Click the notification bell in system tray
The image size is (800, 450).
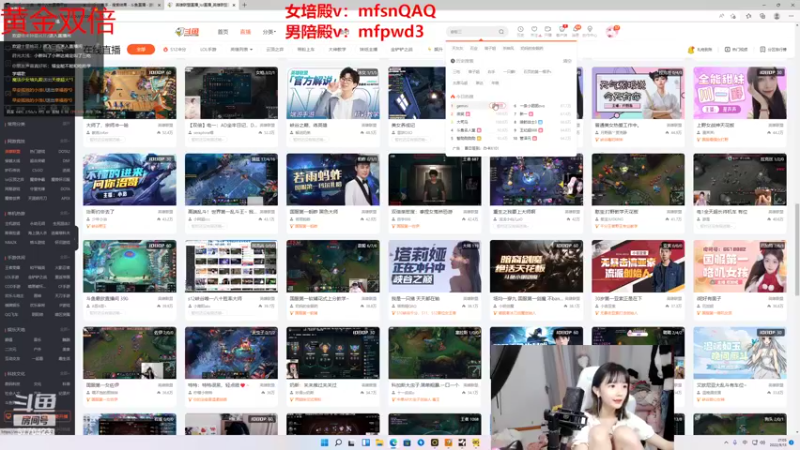(791, 442)
